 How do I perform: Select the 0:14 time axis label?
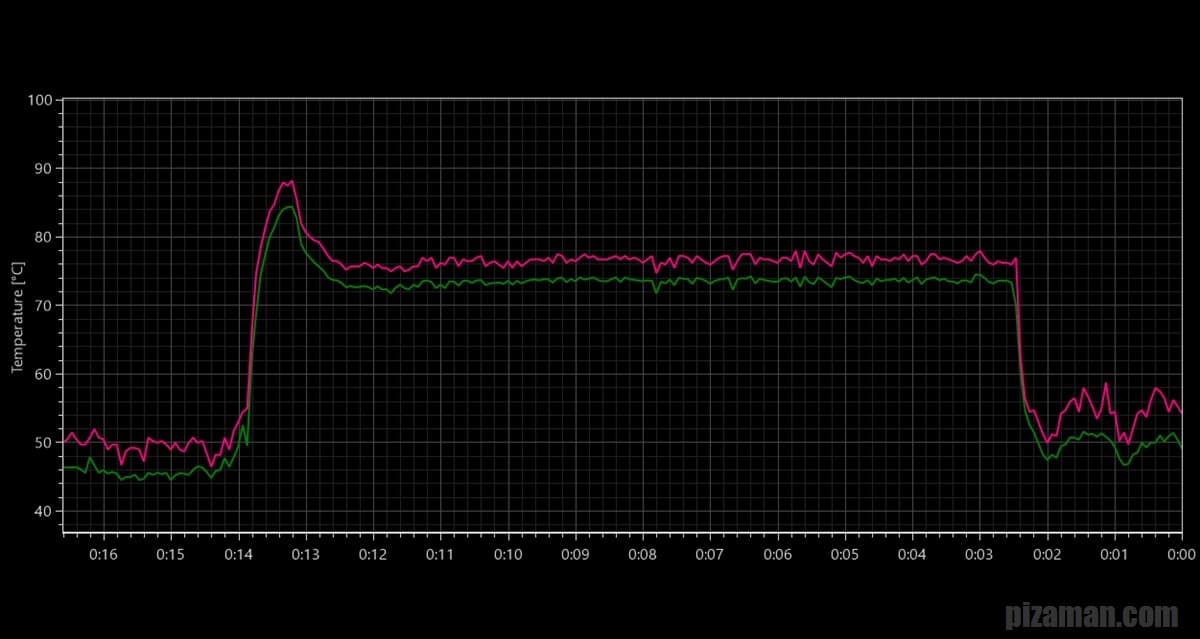(238, 554)
